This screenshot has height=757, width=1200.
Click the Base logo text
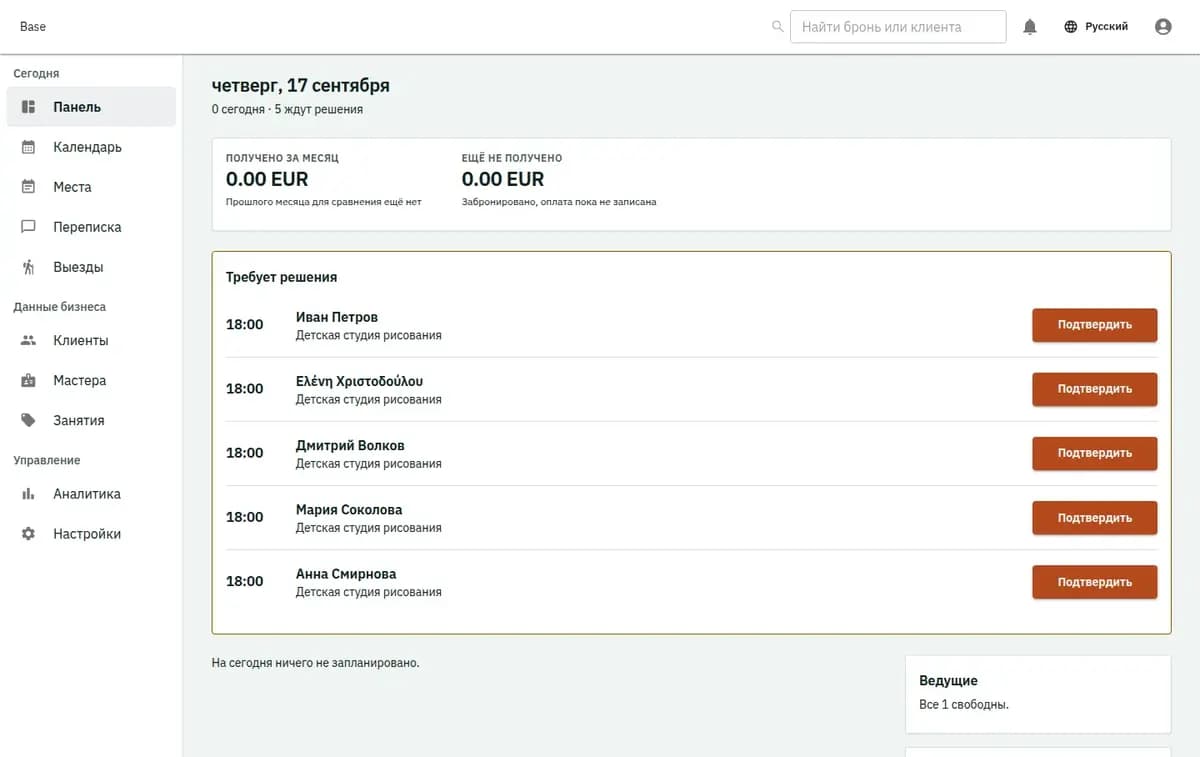point(33,27)
